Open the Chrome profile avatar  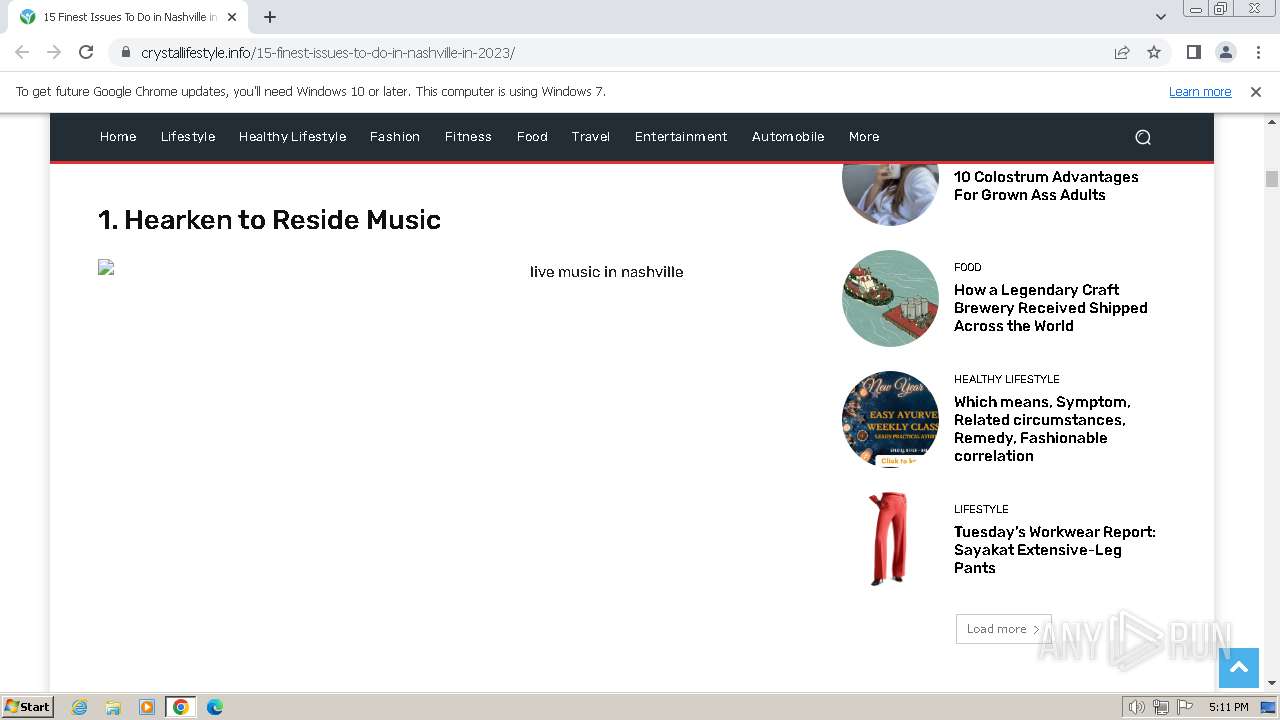(x=1225, y=52)
